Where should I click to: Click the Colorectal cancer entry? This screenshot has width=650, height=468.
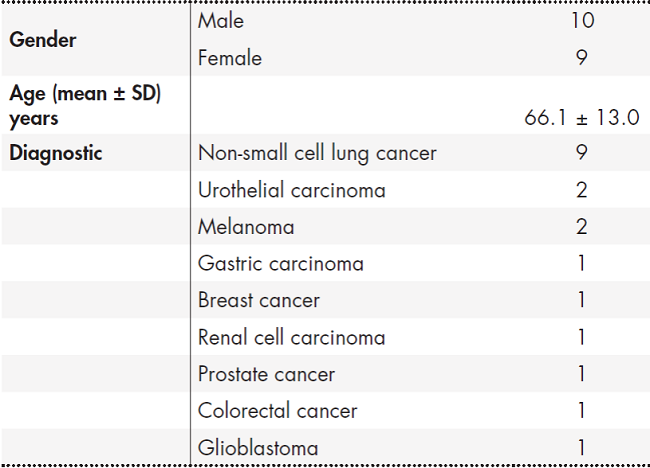coord(277,410)
